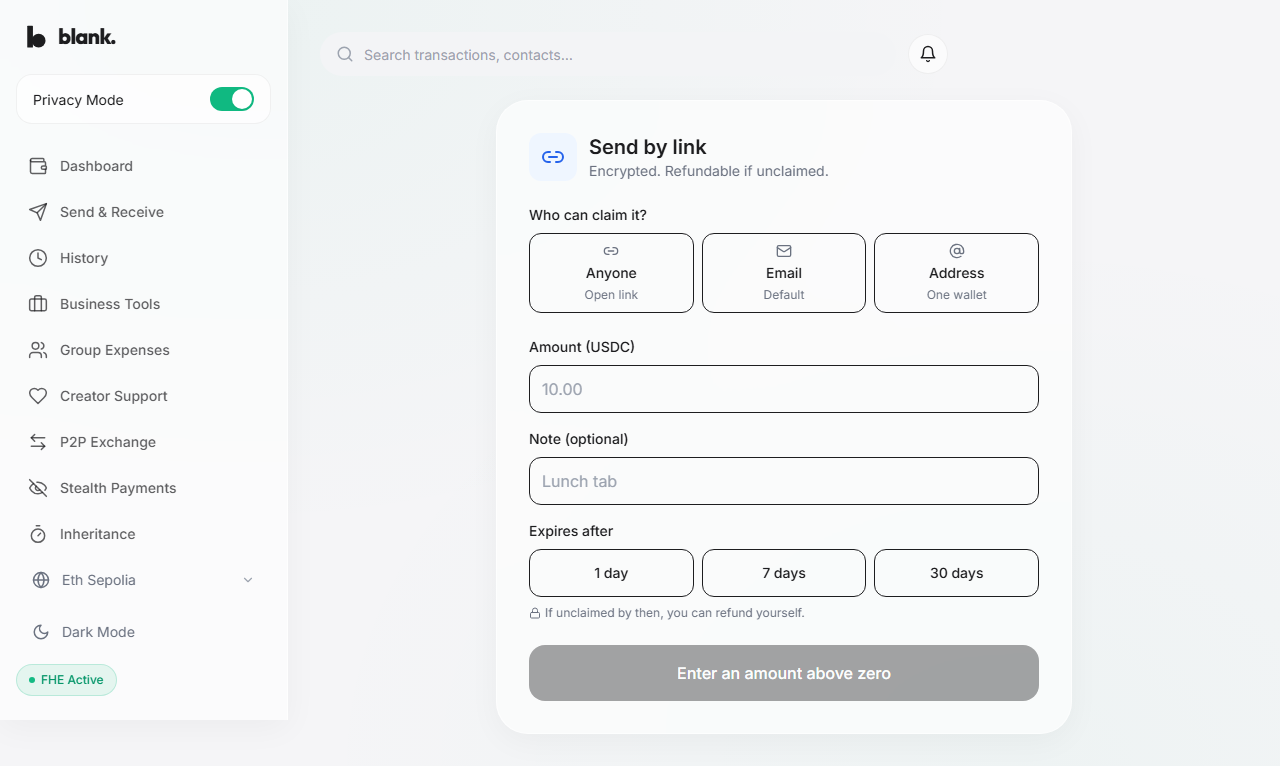Image resolution: width=1280 pixels, height=766 pixels.
Task: Click the FHE Active status badge
Action: click(x=66, y=680)
